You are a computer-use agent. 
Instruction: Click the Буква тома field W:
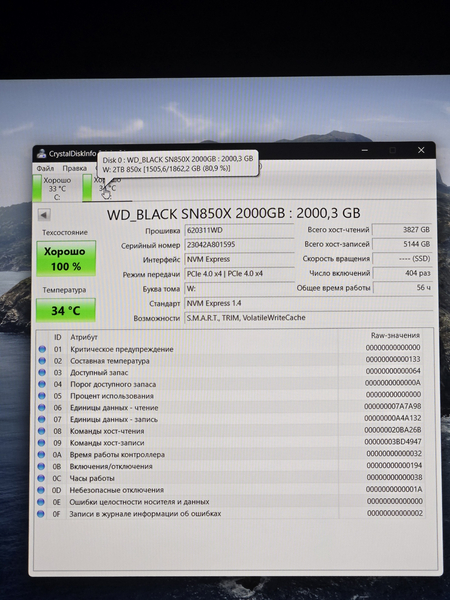(x=239, y=289)
